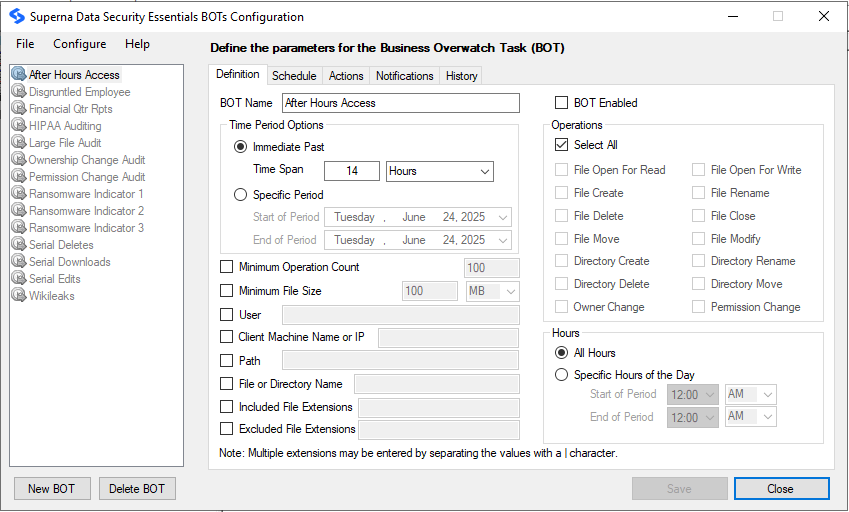Open the Help menu
This screenshot has width=849, height=512.
pyautogui.click(x=138, y=44)
